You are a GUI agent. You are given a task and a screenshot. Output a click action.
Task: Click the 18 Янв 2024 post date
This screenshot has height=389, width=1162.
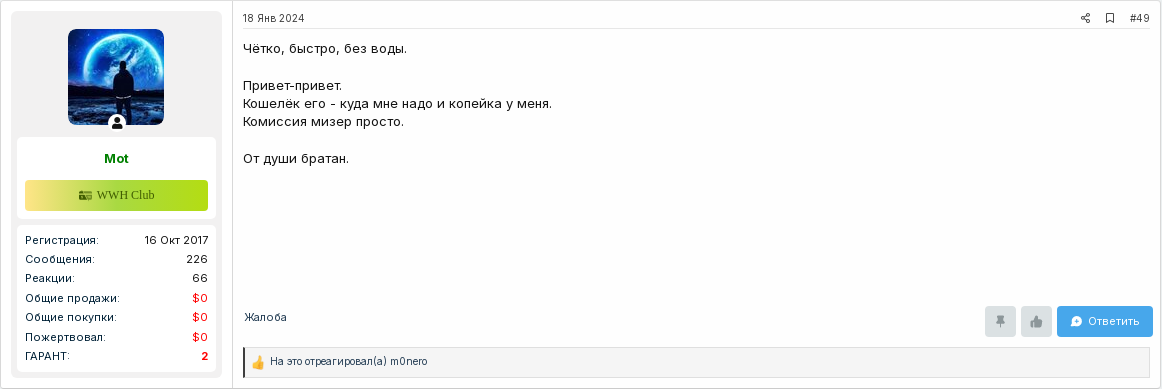point(273,18)
